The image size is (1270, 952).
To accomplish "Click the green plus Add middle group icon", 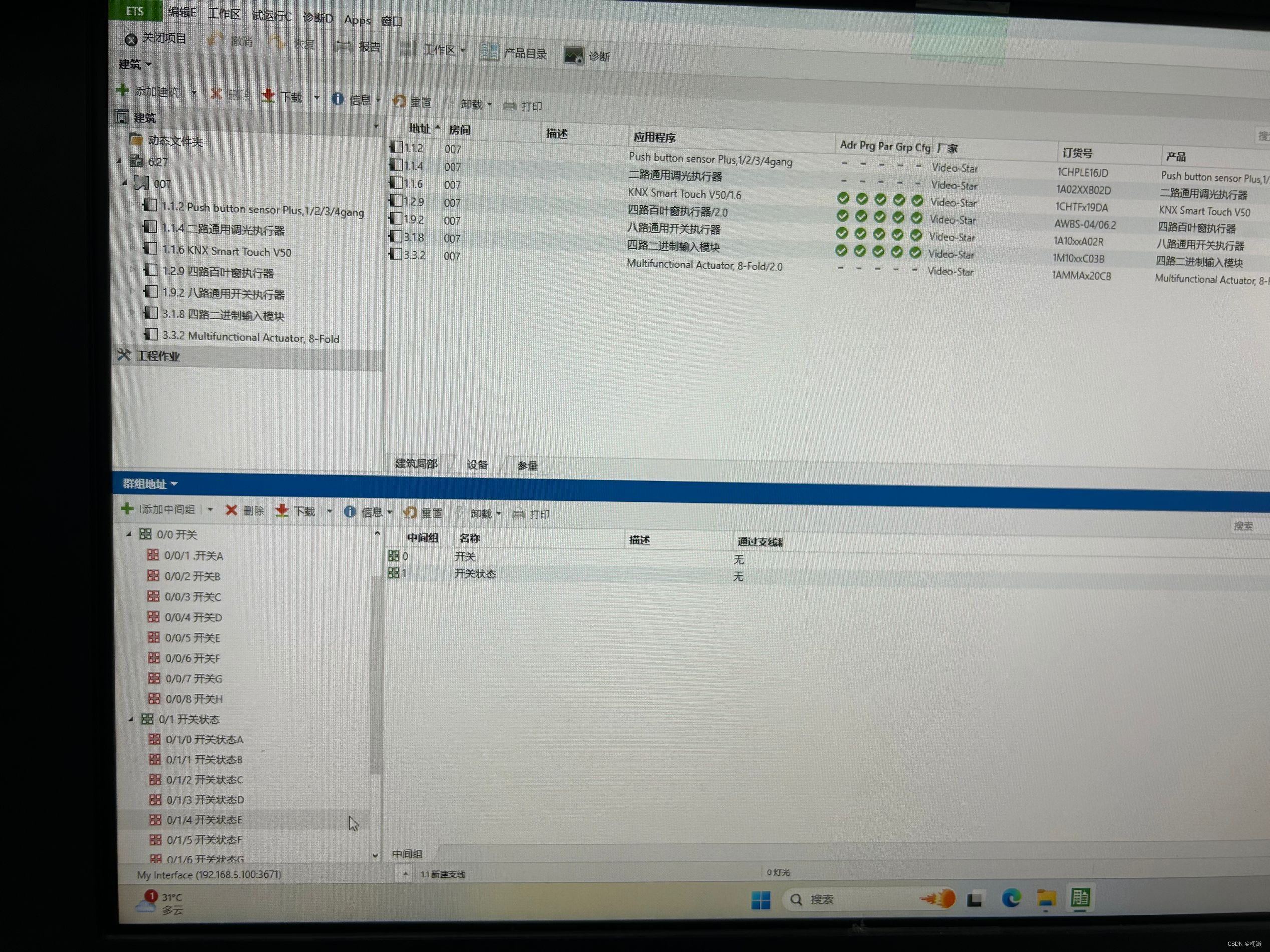I will coord(127,508).
